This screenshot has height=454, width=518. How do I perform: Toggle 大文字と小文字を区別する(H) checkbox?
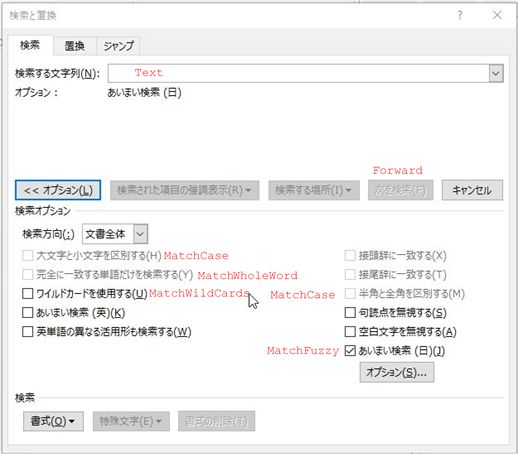point(27,256)
